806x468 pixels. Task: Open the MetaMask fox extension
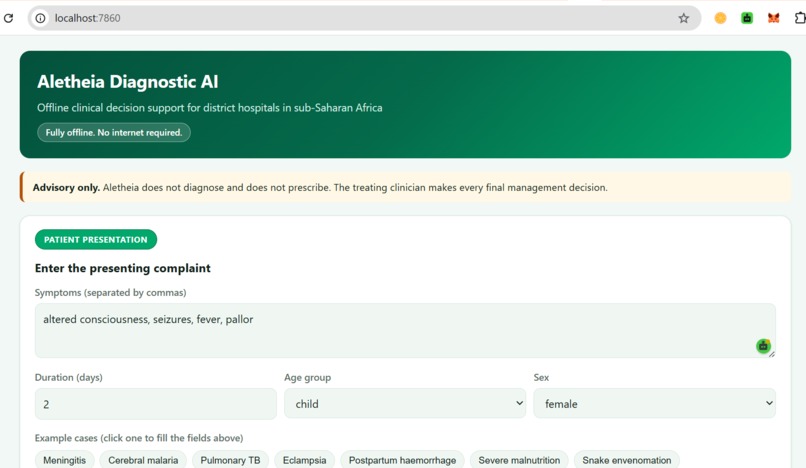pos(773,19)
